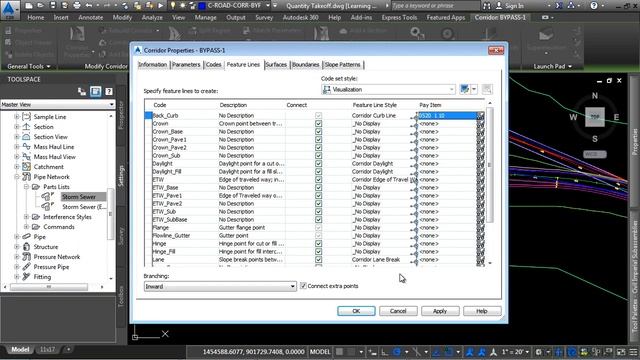640x360 pixels.
Task: Click the Plot printer icon in Quick Access
Action: pyautogui.click(x=76, y=6)
